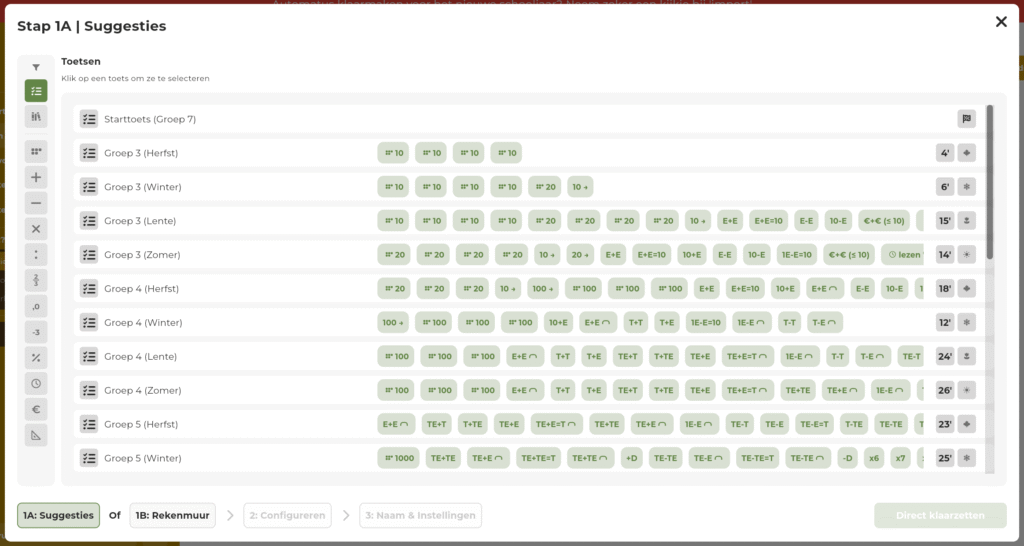This screenshot has height=546, width=1024.
Task: Click the E+E=10 tag in Groep 3 (Lente)
Action: pyautogui.click(x=768, y=221)
